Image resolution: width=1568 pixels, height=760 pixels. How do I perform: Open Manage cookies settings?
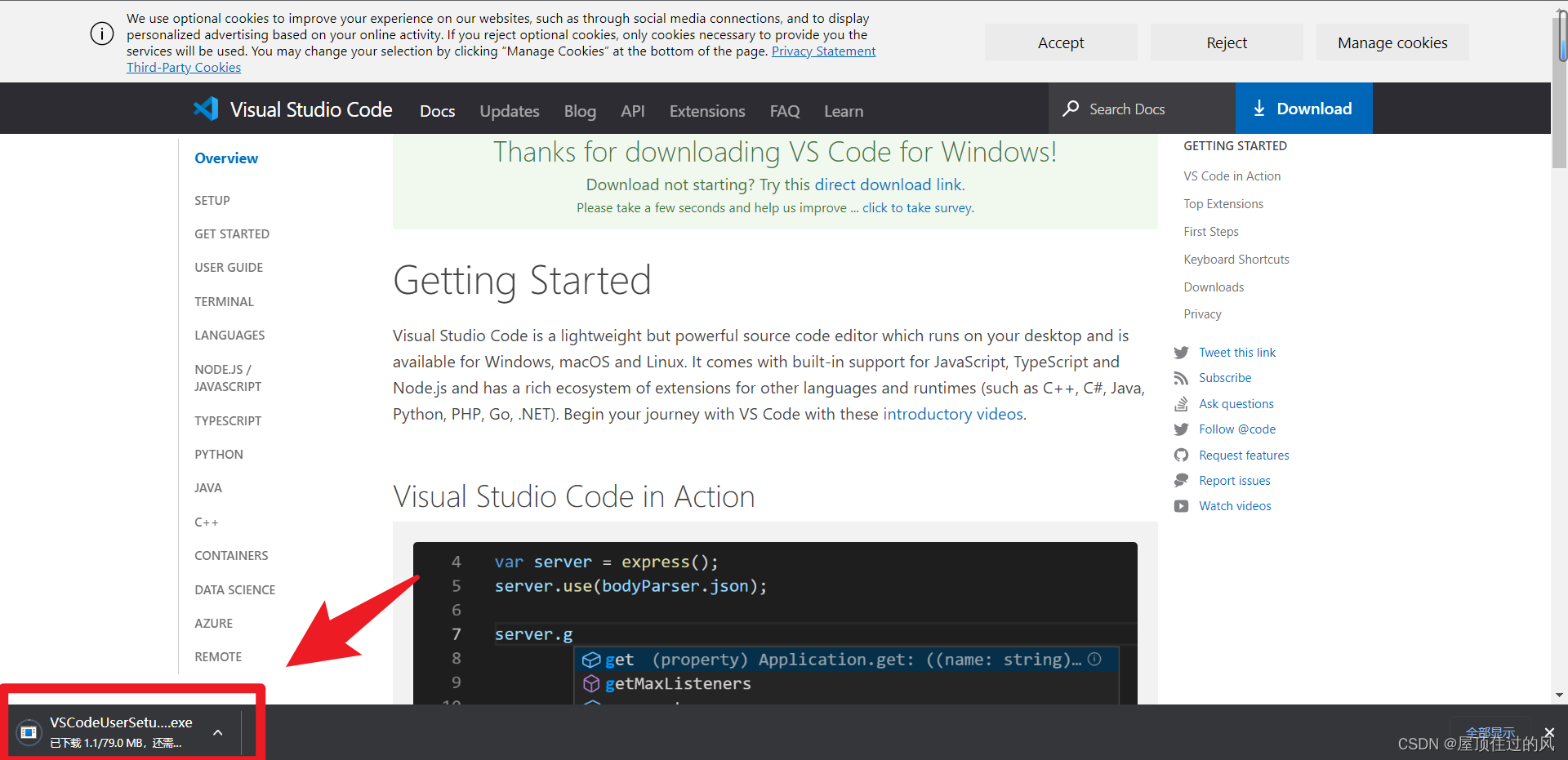click(1392, 42)
